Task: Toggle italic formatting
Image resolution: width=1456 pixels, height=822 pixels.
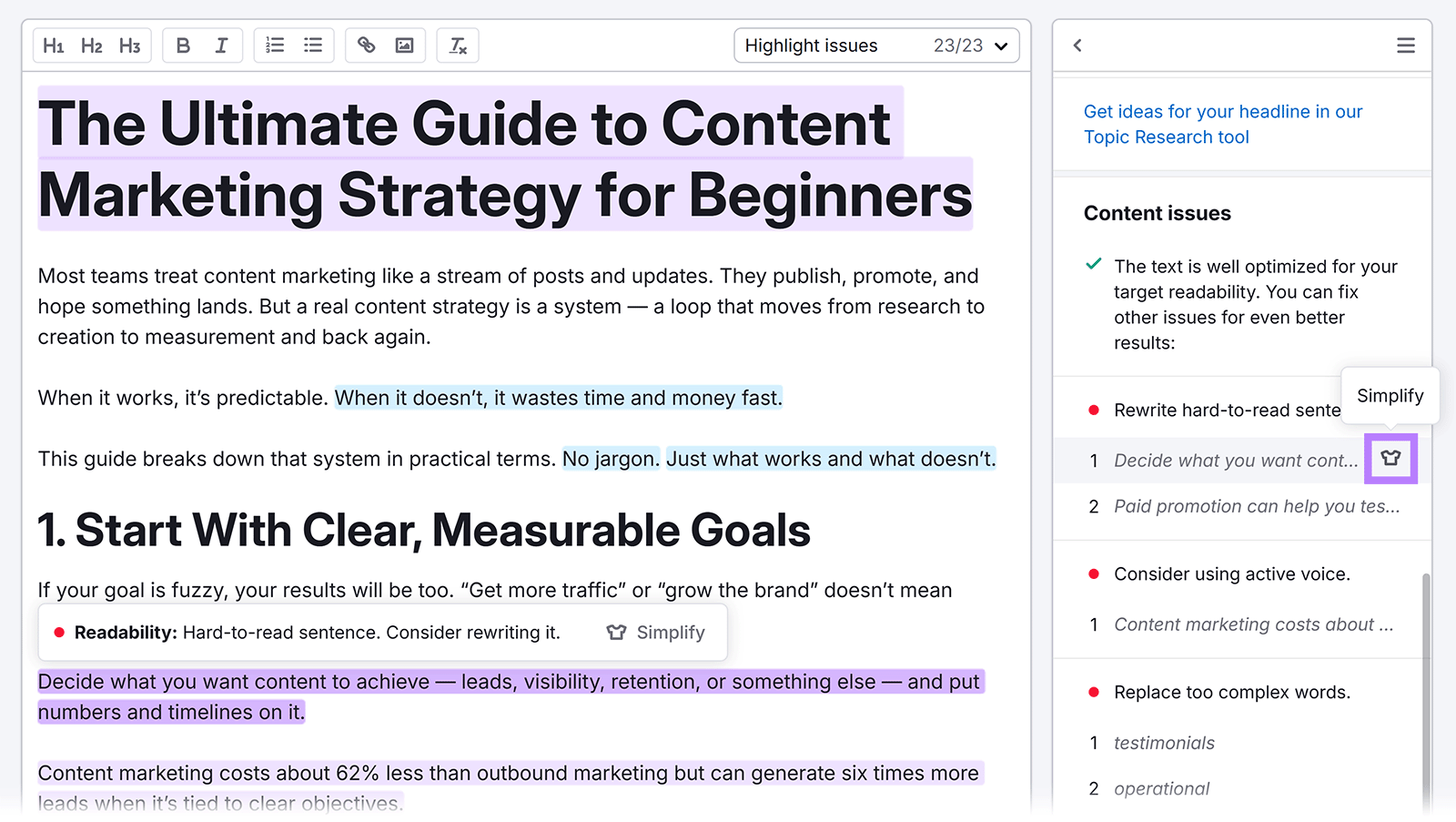Action: pos(220,45)
